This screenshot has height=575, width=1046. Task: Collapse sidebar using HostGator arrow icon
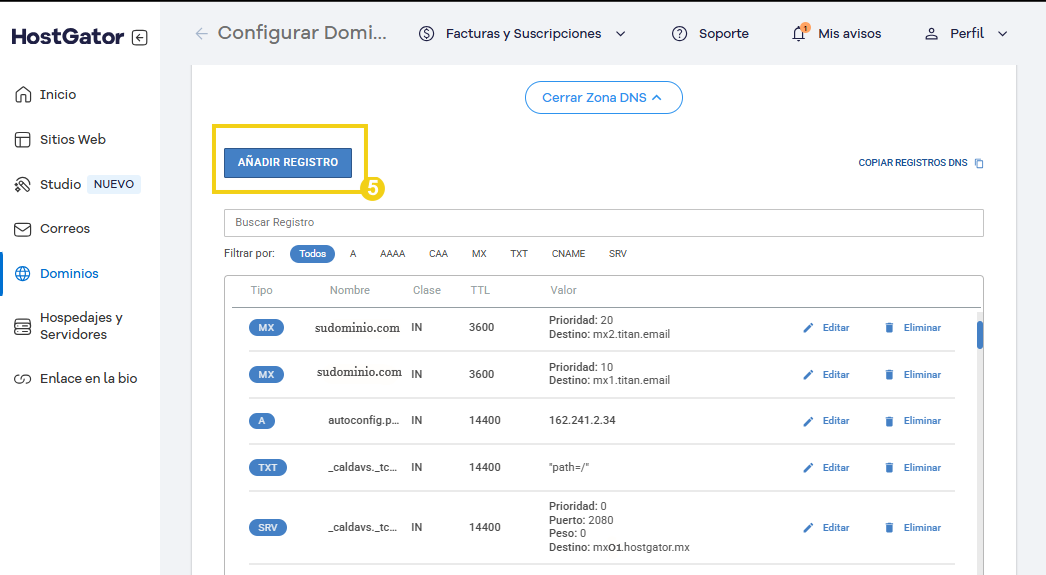tap(139, 37)
